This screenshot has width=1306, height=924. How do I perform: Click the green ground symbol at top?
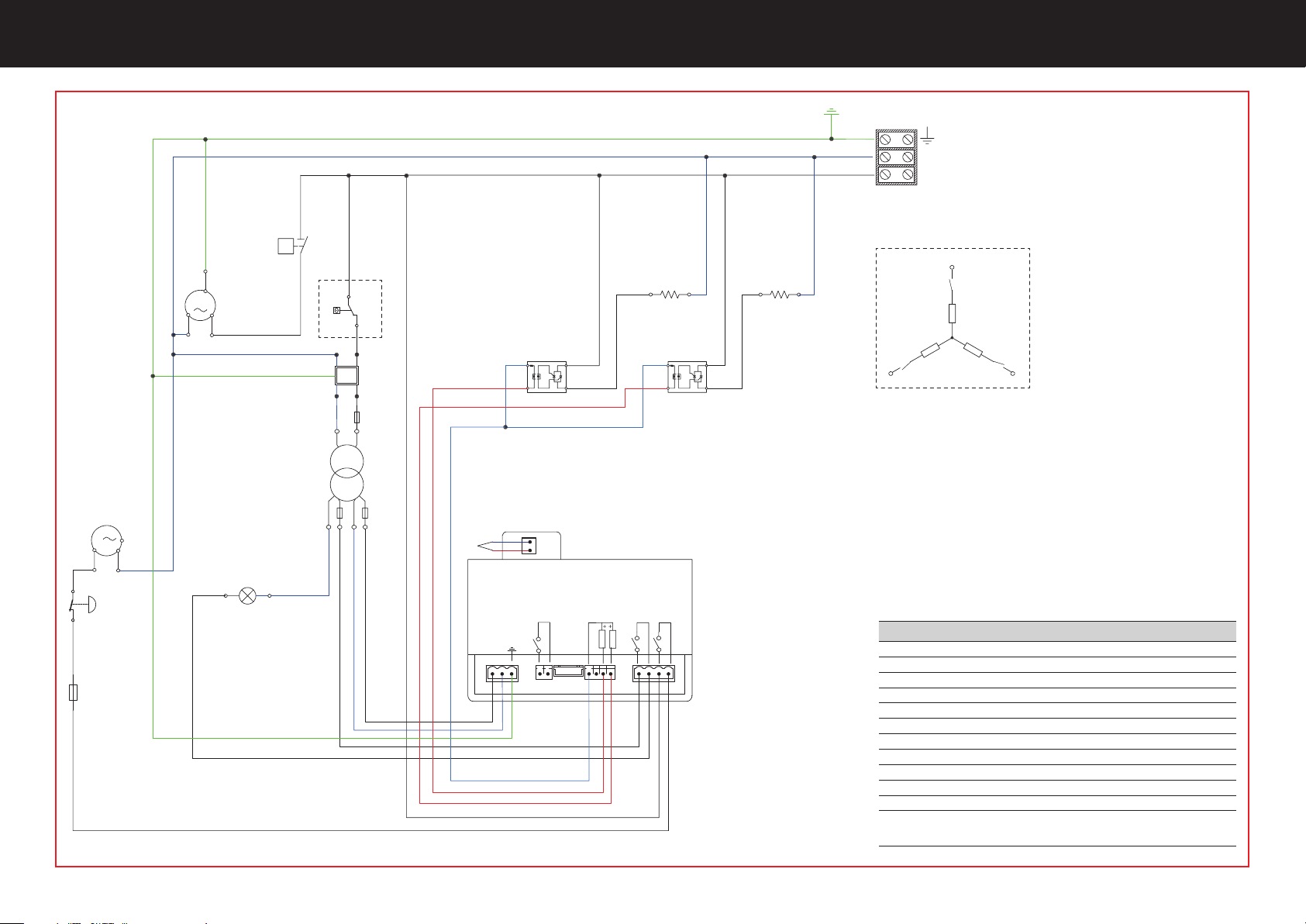pyautogui.click(x=831, y=113)
